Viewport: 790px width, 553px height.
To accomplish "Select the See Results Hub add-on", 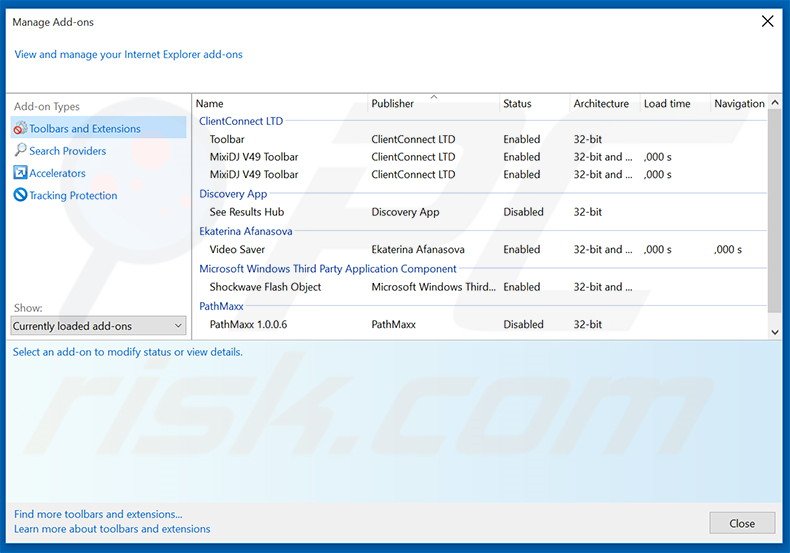I will click(x=481, y=212).
